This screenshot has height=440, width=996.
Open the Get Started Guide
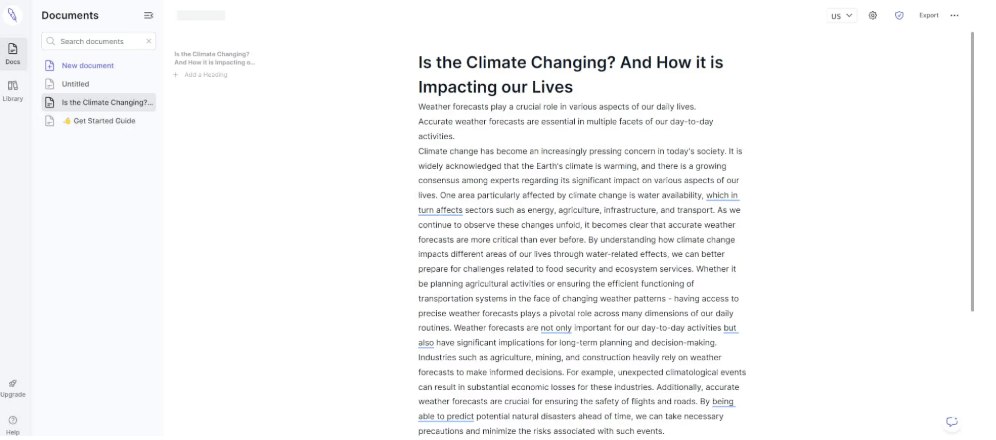click(98, 121)
